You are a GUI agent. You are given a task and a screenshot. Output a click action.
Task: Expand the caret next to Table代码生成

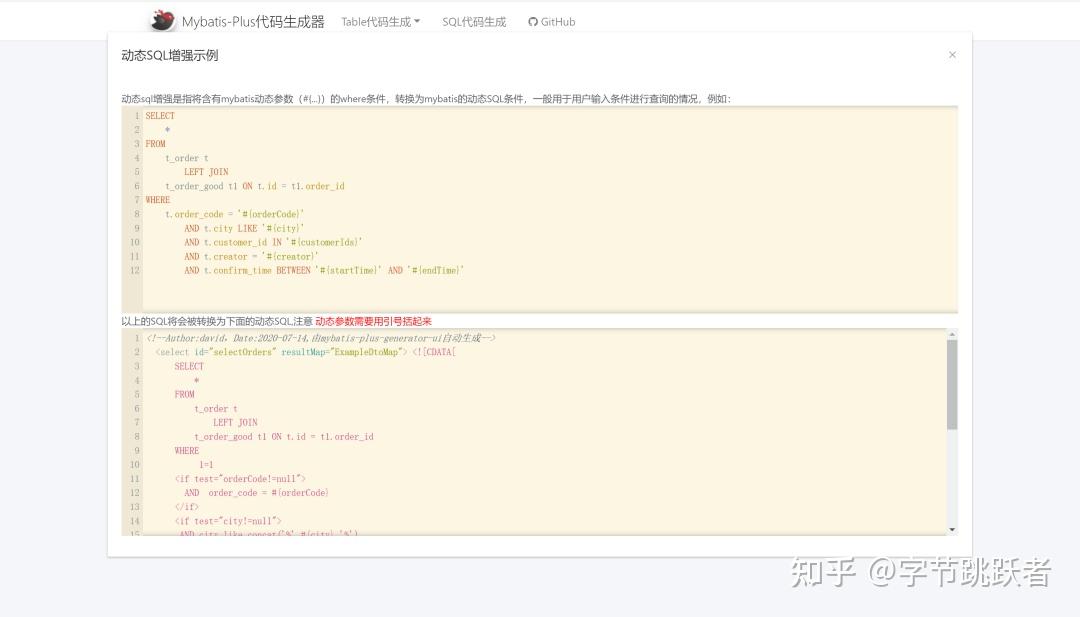(417, 21)
